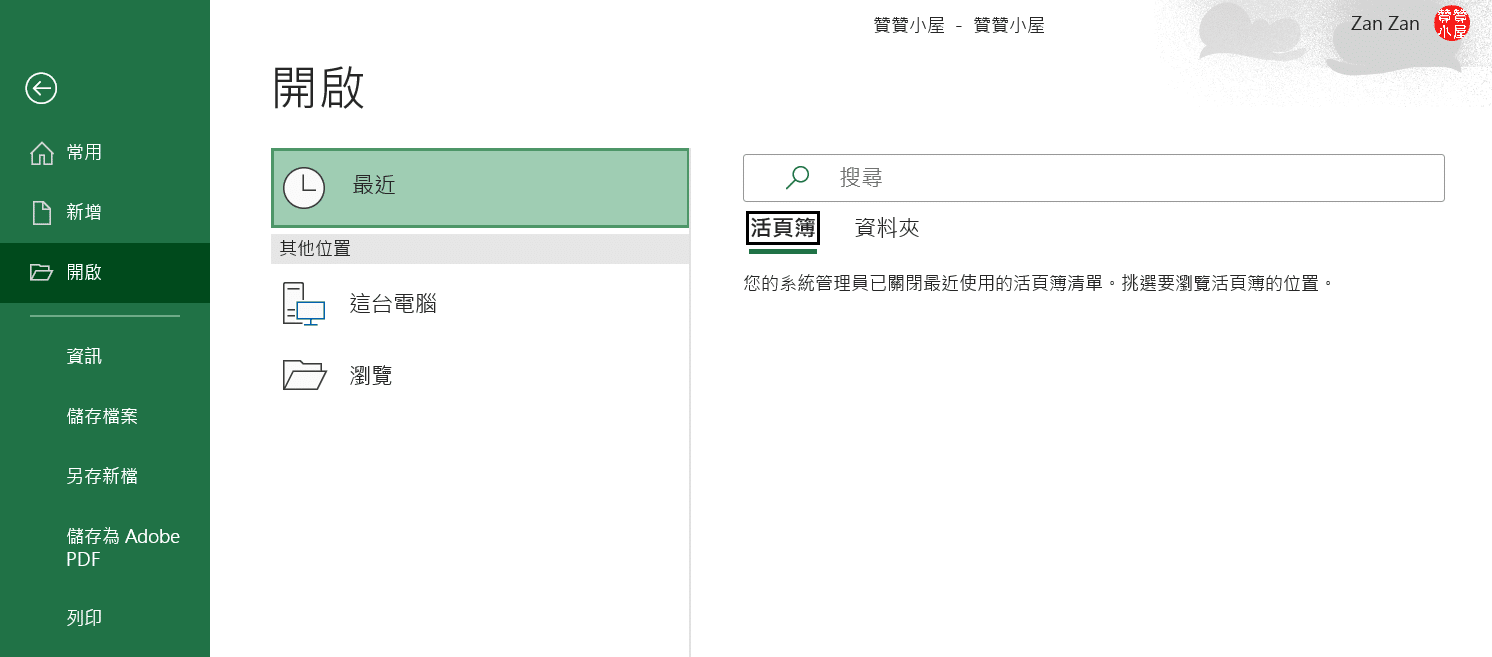
Task: Click the folder icon beside 瀏覽
Action: click(x=304, y=375)
